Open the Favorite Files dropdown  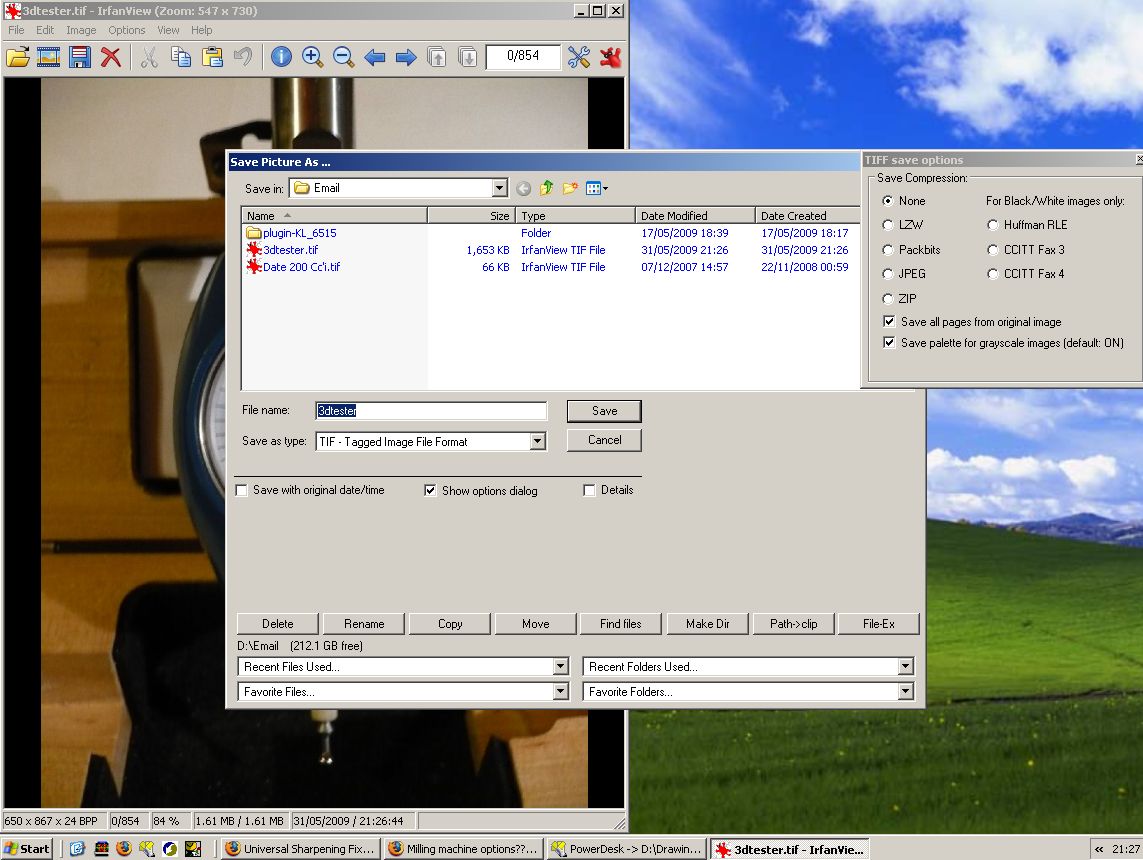(x=560, y=692)
